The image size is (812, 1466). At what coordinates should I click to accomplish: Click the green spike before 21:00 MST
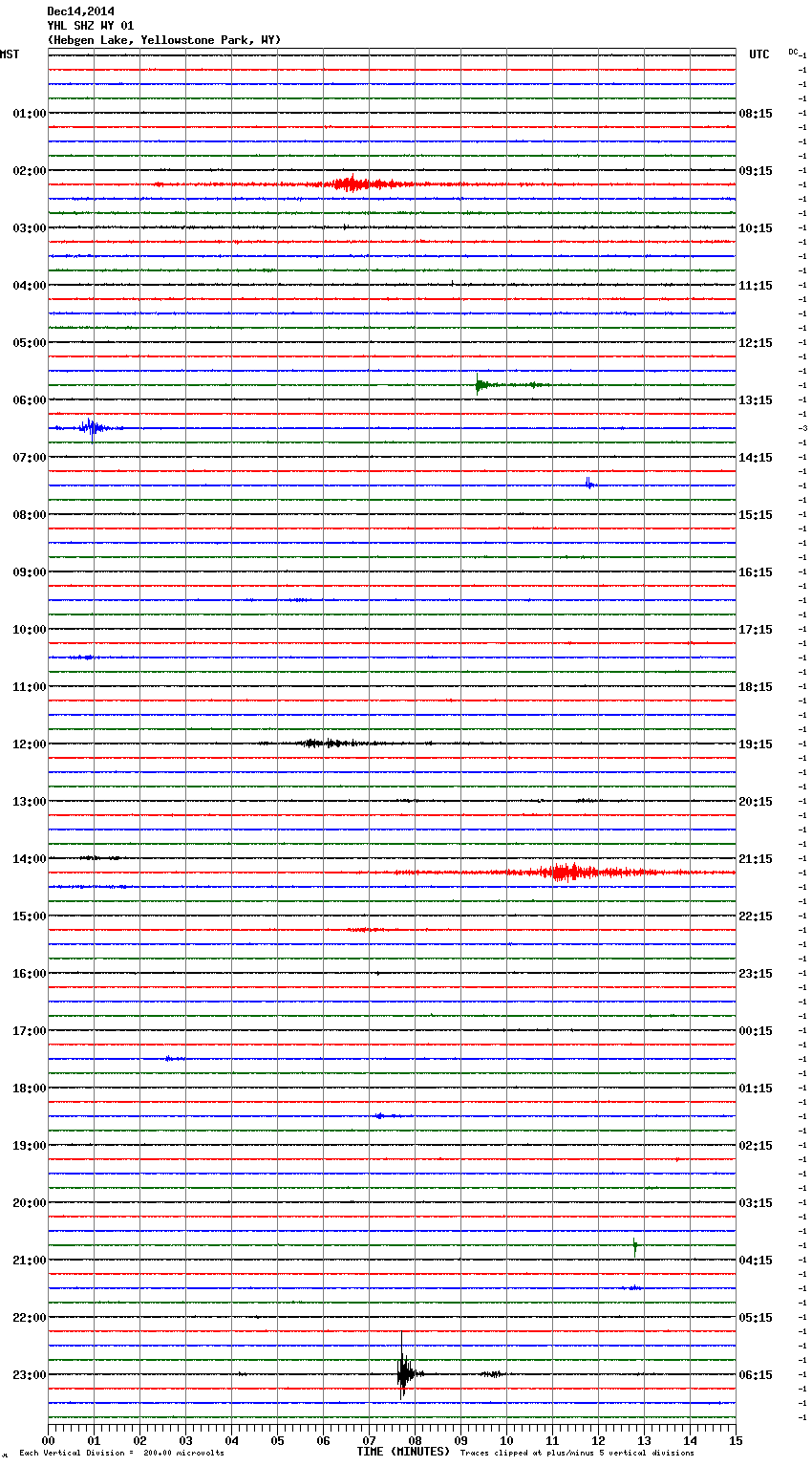[x=634, y=1245]
